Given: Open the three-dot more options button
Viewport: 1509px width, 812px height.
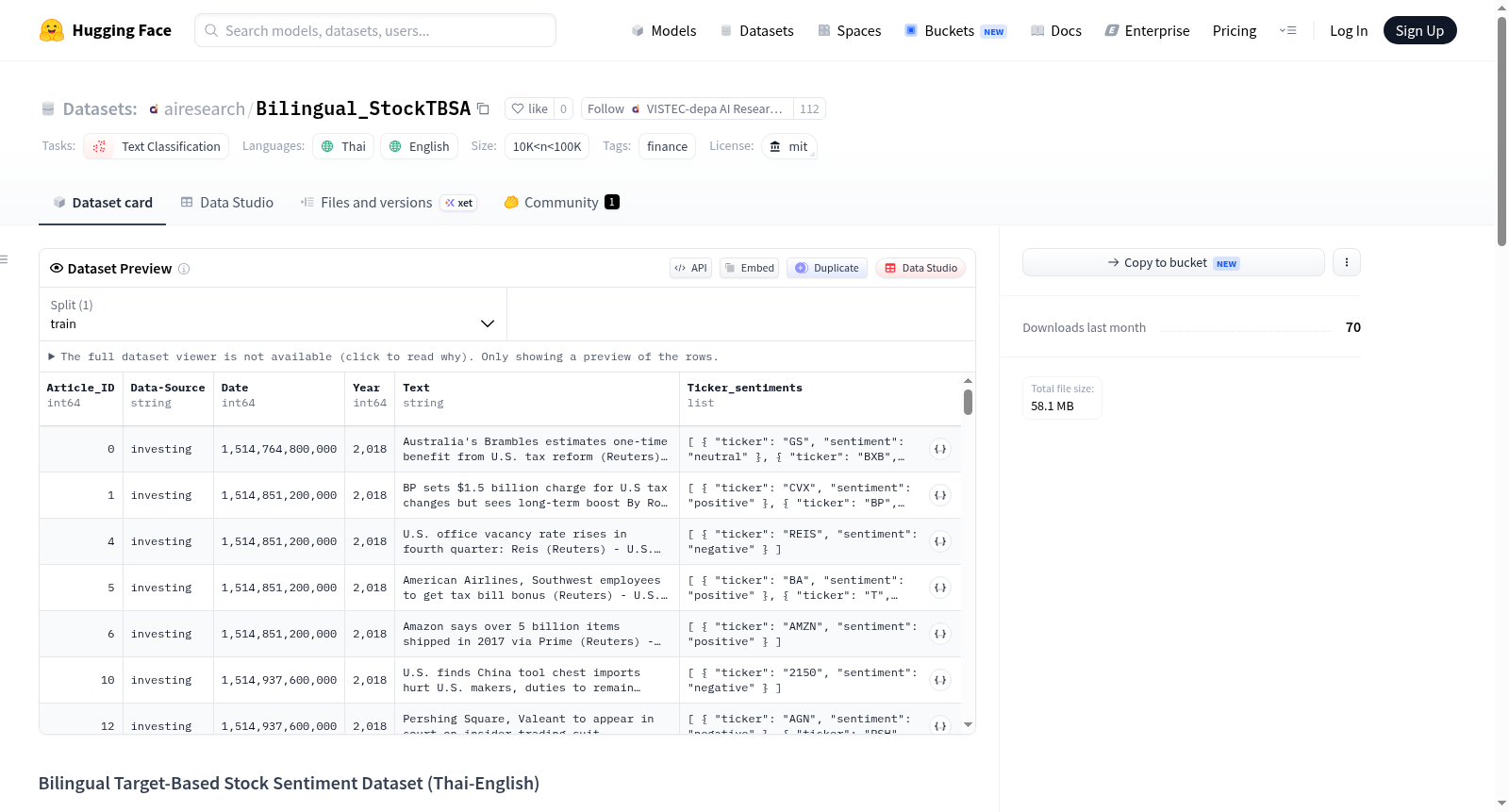Looking at the screenshot, I should 1347,262.
